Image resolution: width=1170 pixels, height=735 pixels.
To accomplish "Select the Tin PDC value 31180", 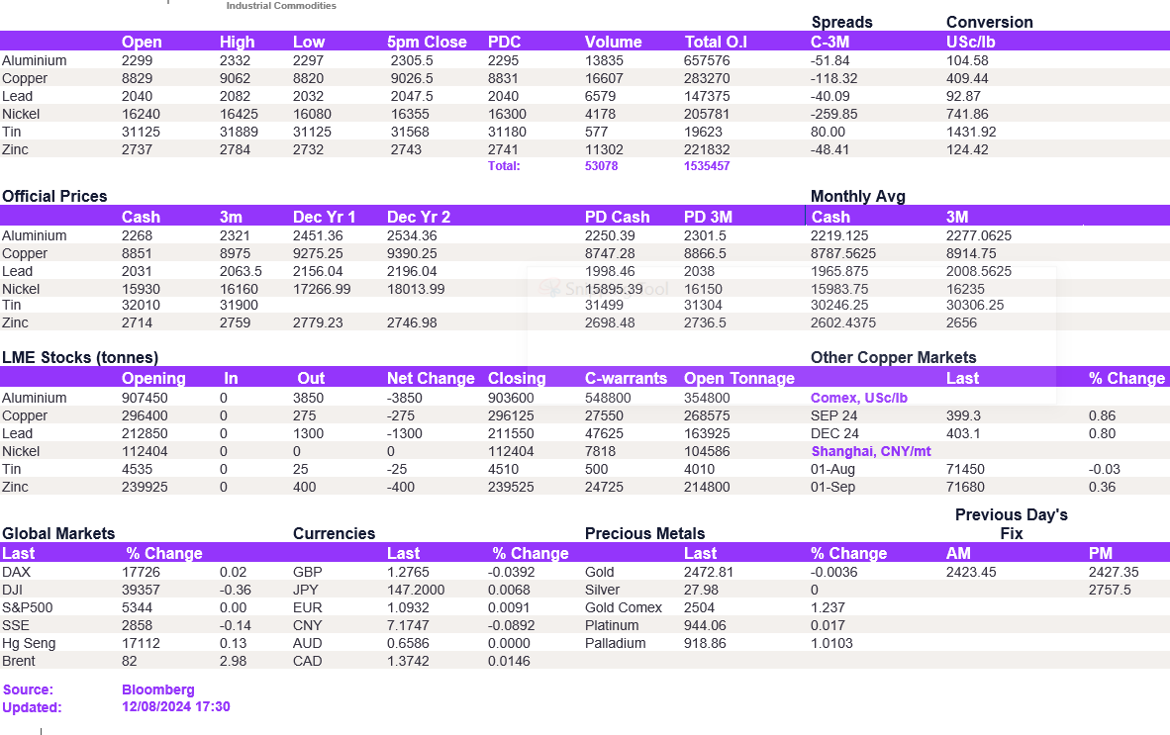I will [x=507, y=132].
